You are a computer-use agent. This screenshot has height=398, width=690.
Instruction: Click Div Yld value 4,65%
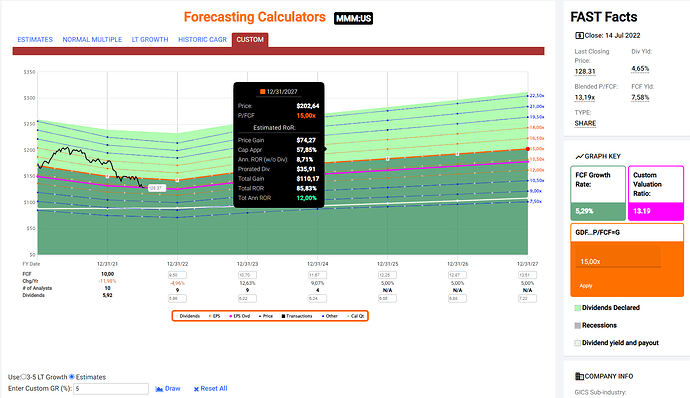point(640,69)
